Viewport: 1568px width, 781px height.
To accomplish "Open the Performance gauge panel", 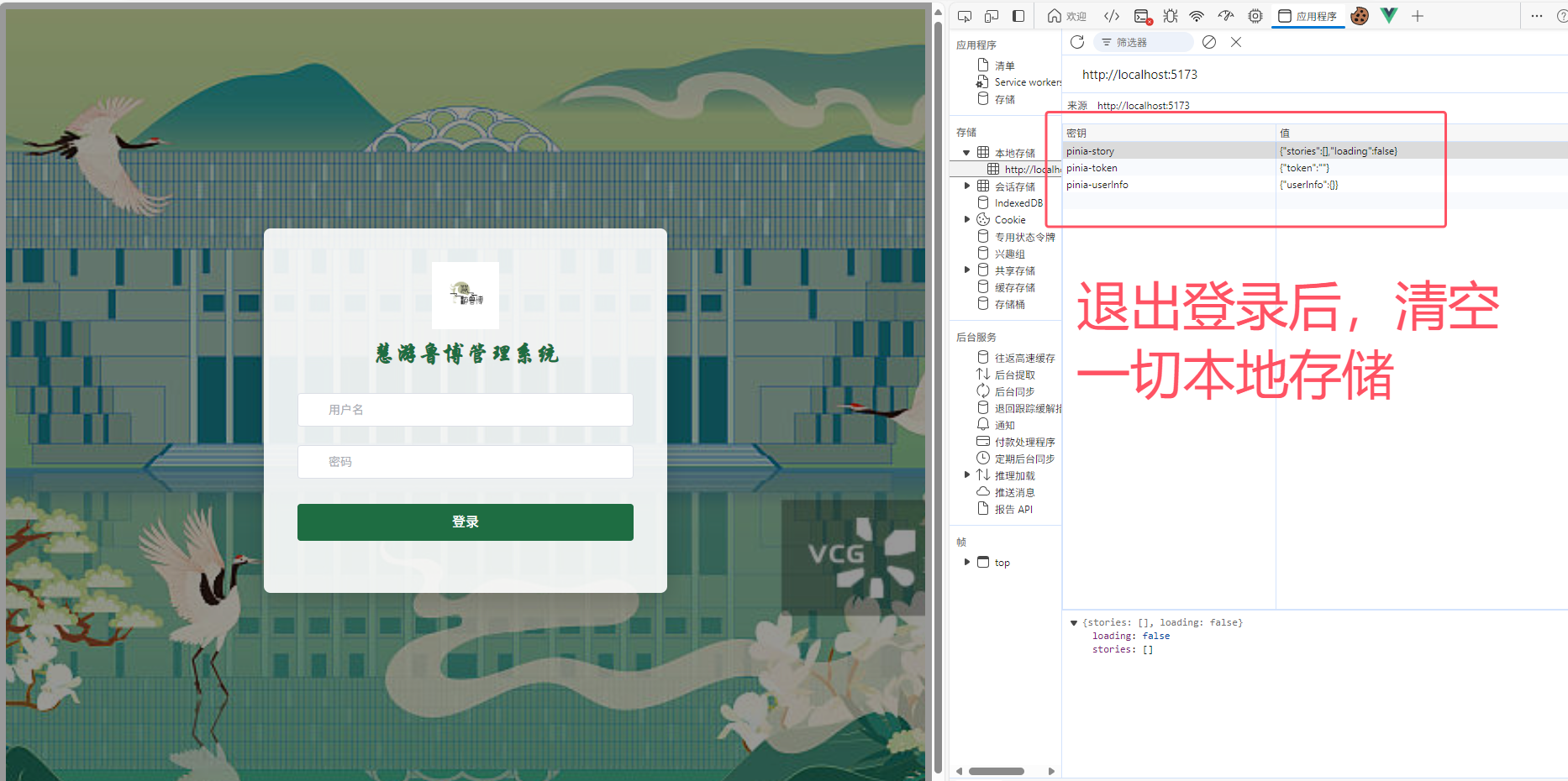I will pos(1226,16).
